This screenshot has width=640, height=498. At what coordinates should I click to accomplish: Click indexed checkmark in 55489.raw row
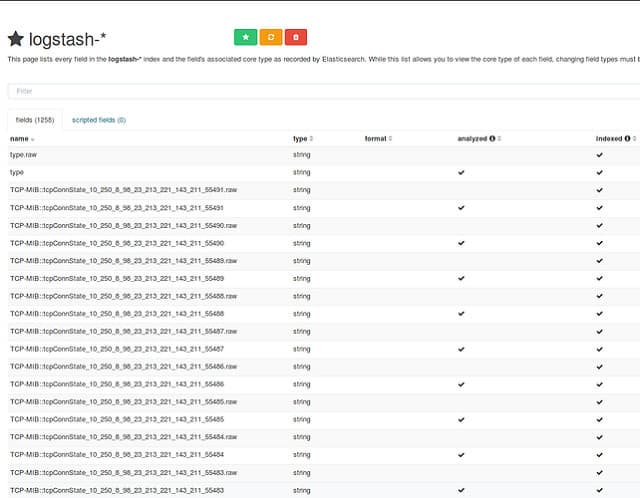(x=600, y=260)
